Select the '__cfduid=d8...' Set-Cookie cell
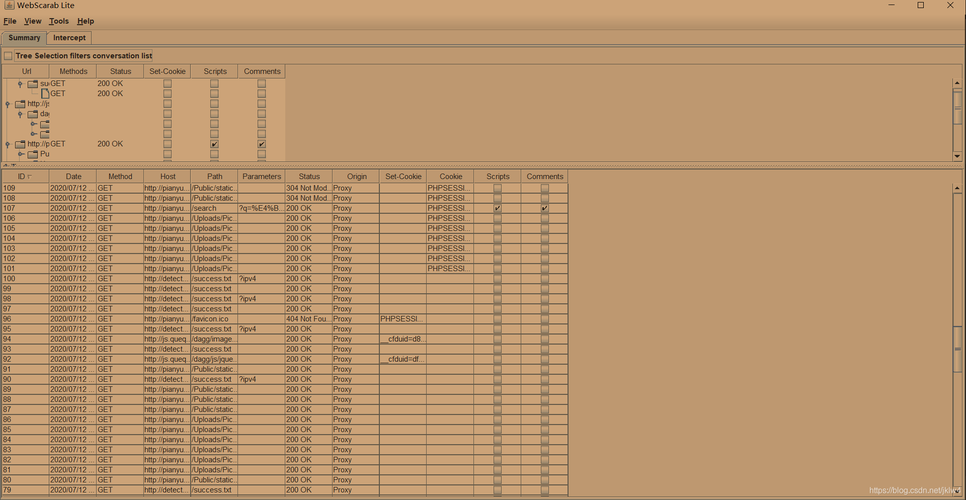 tap(403, 339)
